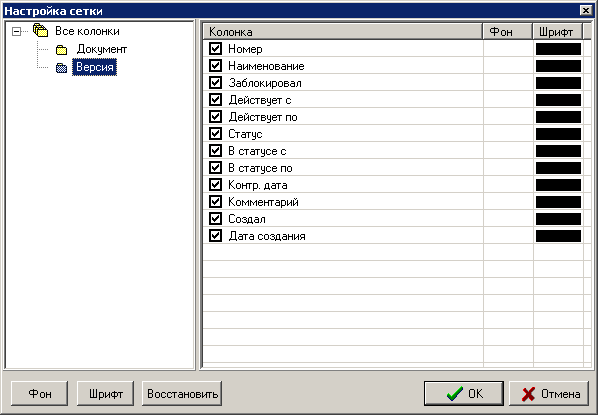Click the 'Фон' column header
This screenshot has width=598, height=415.
click(508, 32)
